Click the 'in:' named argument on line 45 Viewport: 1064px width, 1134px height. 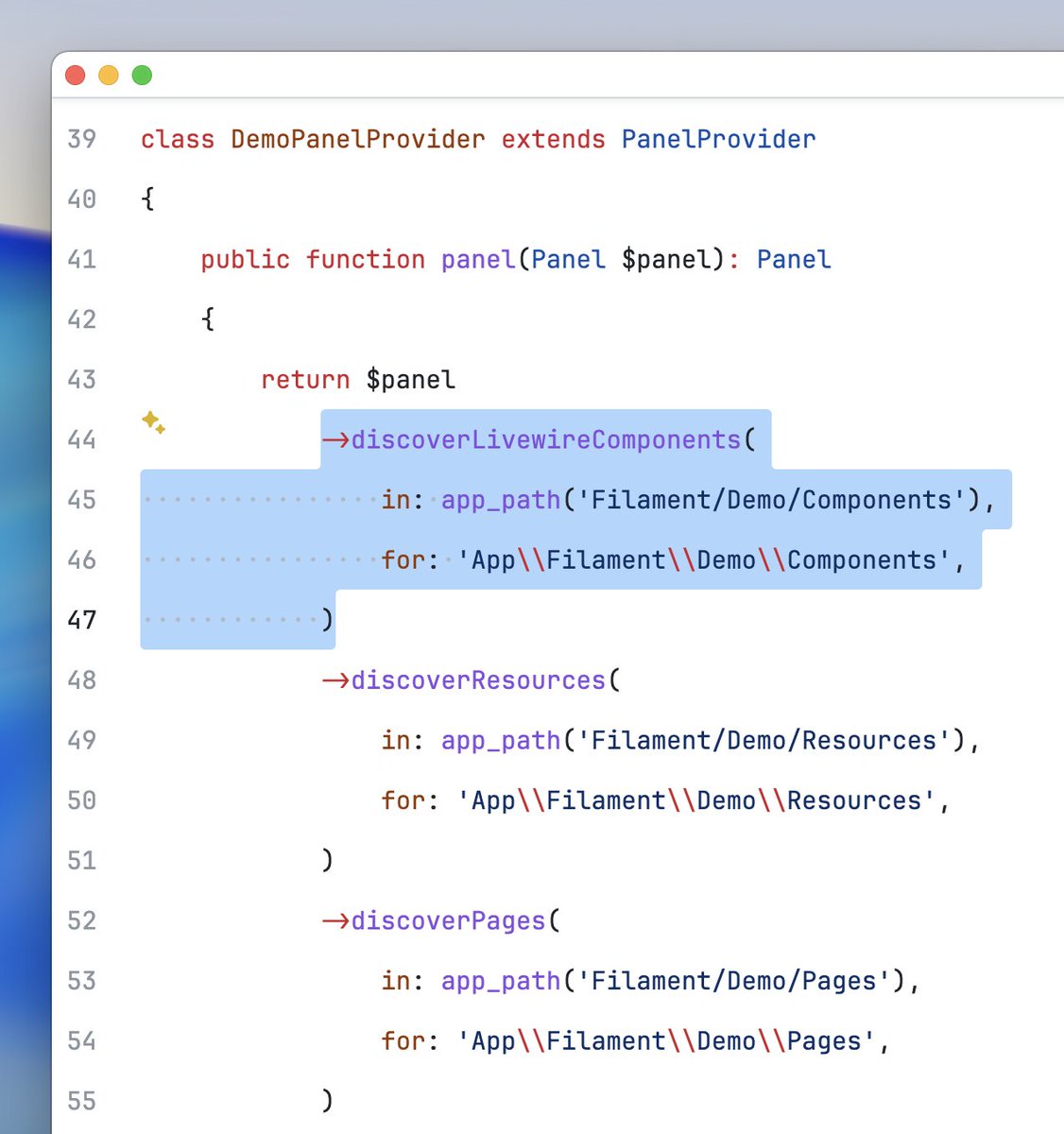click(x=403, y=500)
